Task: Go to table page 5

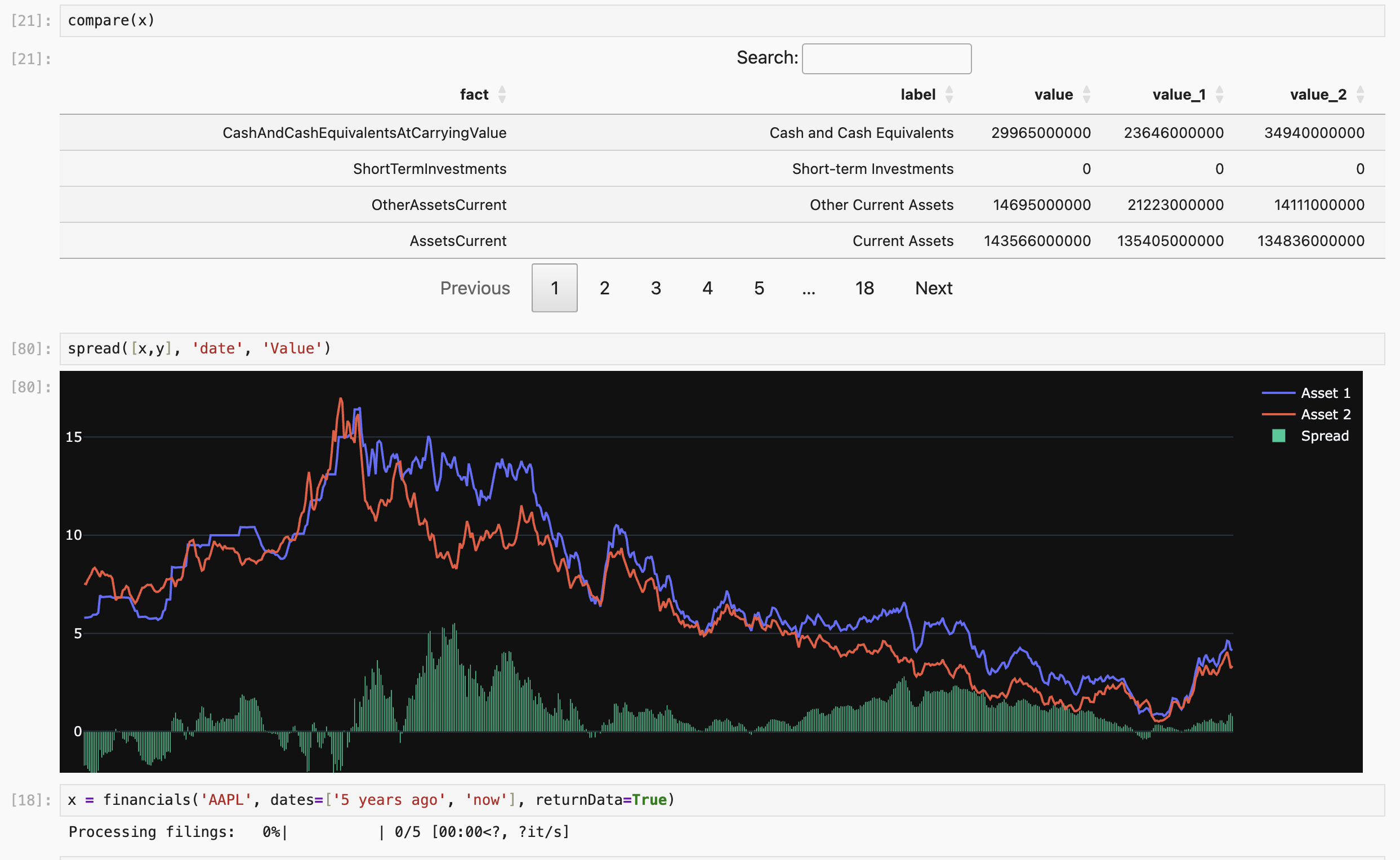Action: coord(759,288)
